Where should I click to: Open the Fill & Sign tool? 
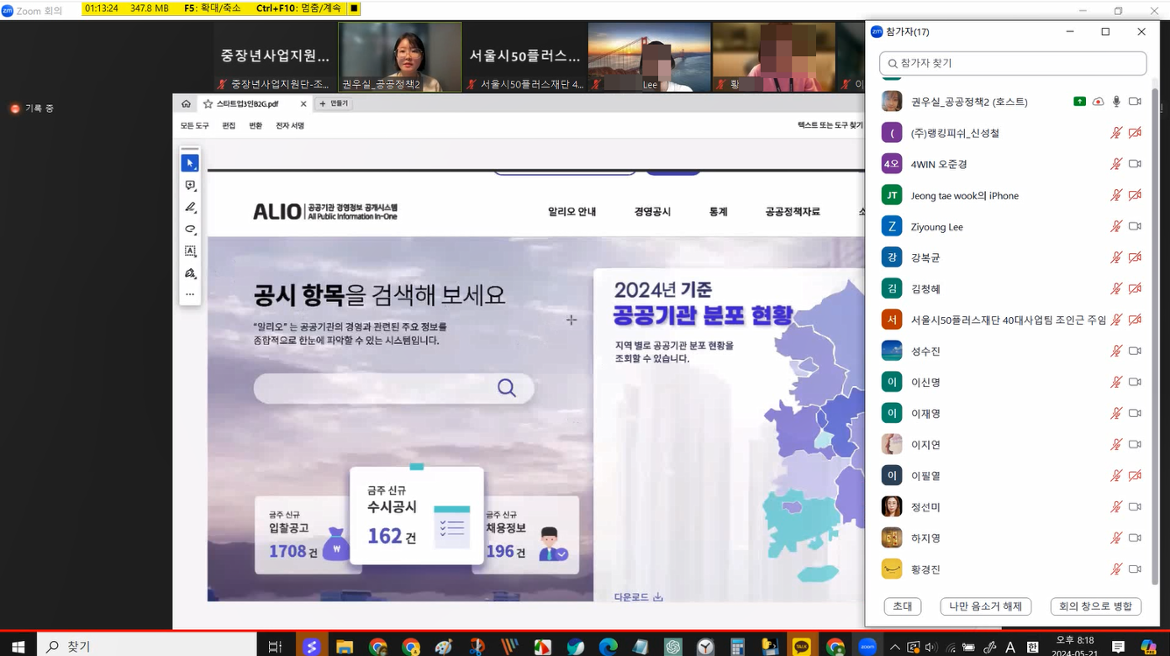(190, 273)
